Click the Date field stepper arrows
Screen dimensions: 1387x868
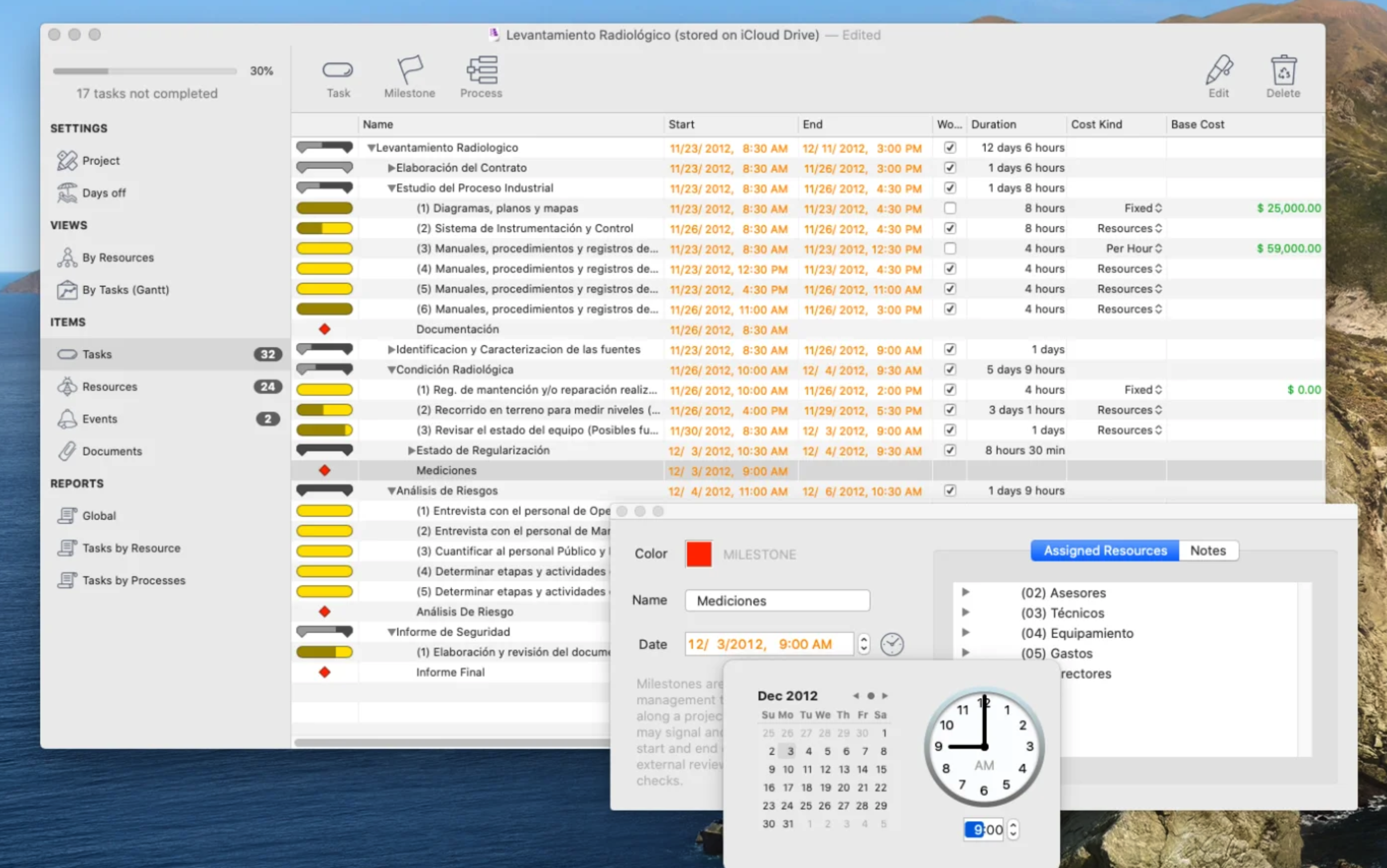tap(864, 644)
